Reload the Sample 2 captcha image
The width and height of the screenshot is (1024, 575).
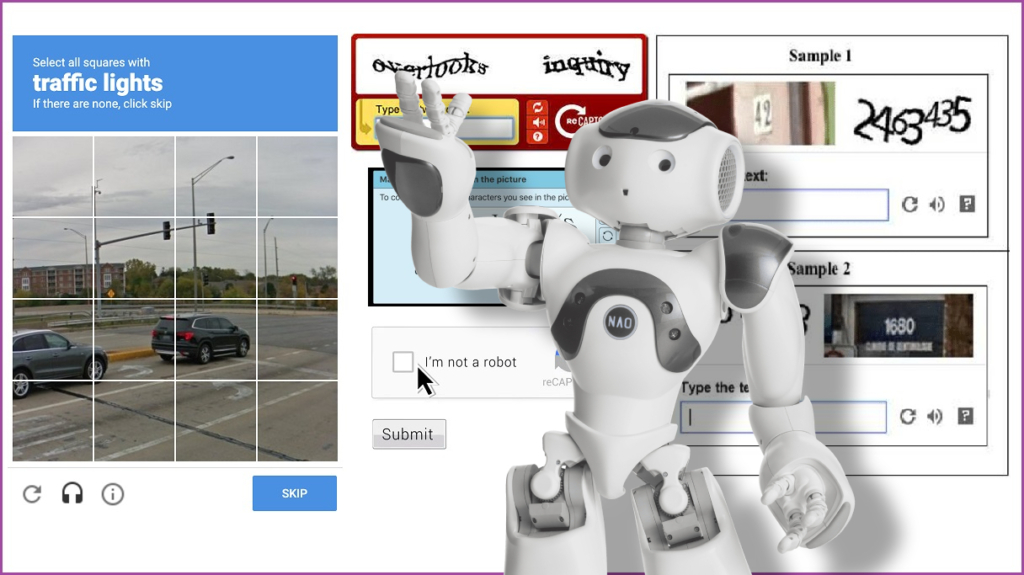point(908,416)
